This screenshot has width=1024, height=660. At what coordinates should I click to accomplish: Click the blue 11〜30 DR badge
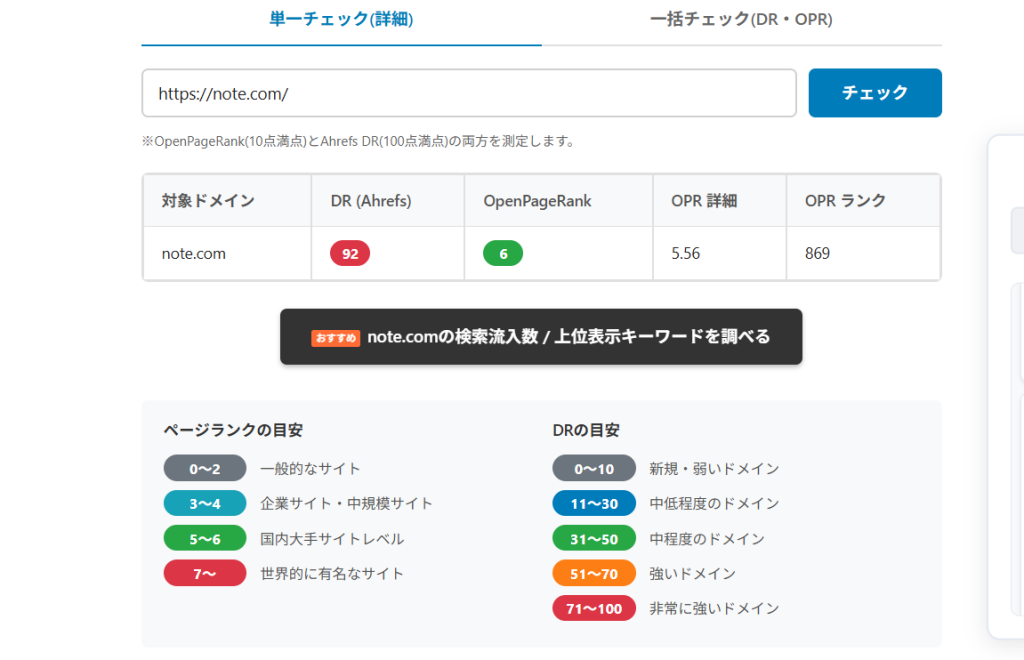click(594, 503)
